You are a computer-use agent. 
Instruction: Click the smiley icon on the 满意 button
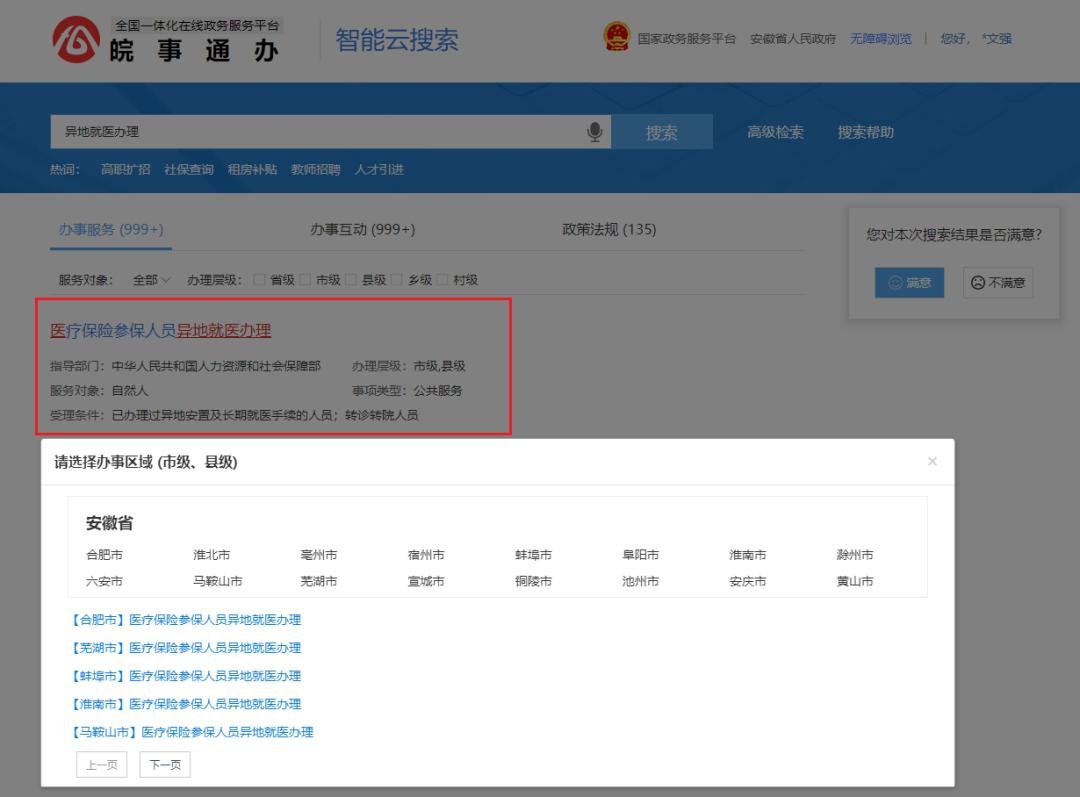[x=897, y=282]
